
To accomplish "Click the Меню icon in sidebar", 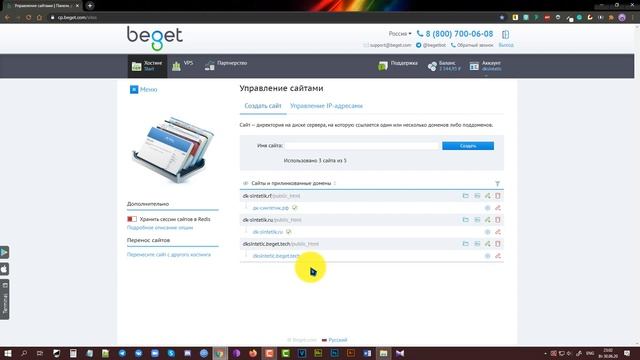I will (x=134, y=89).
